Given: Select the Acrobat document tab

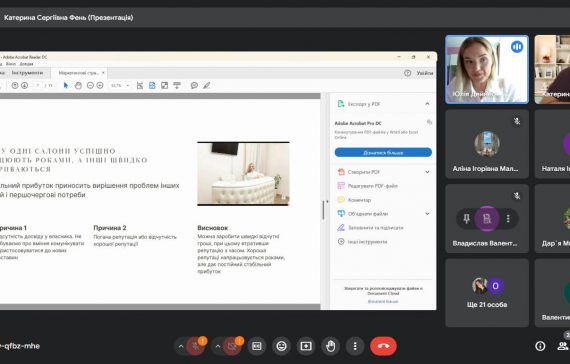Looking at the screenshot, I should pos(79,73).
